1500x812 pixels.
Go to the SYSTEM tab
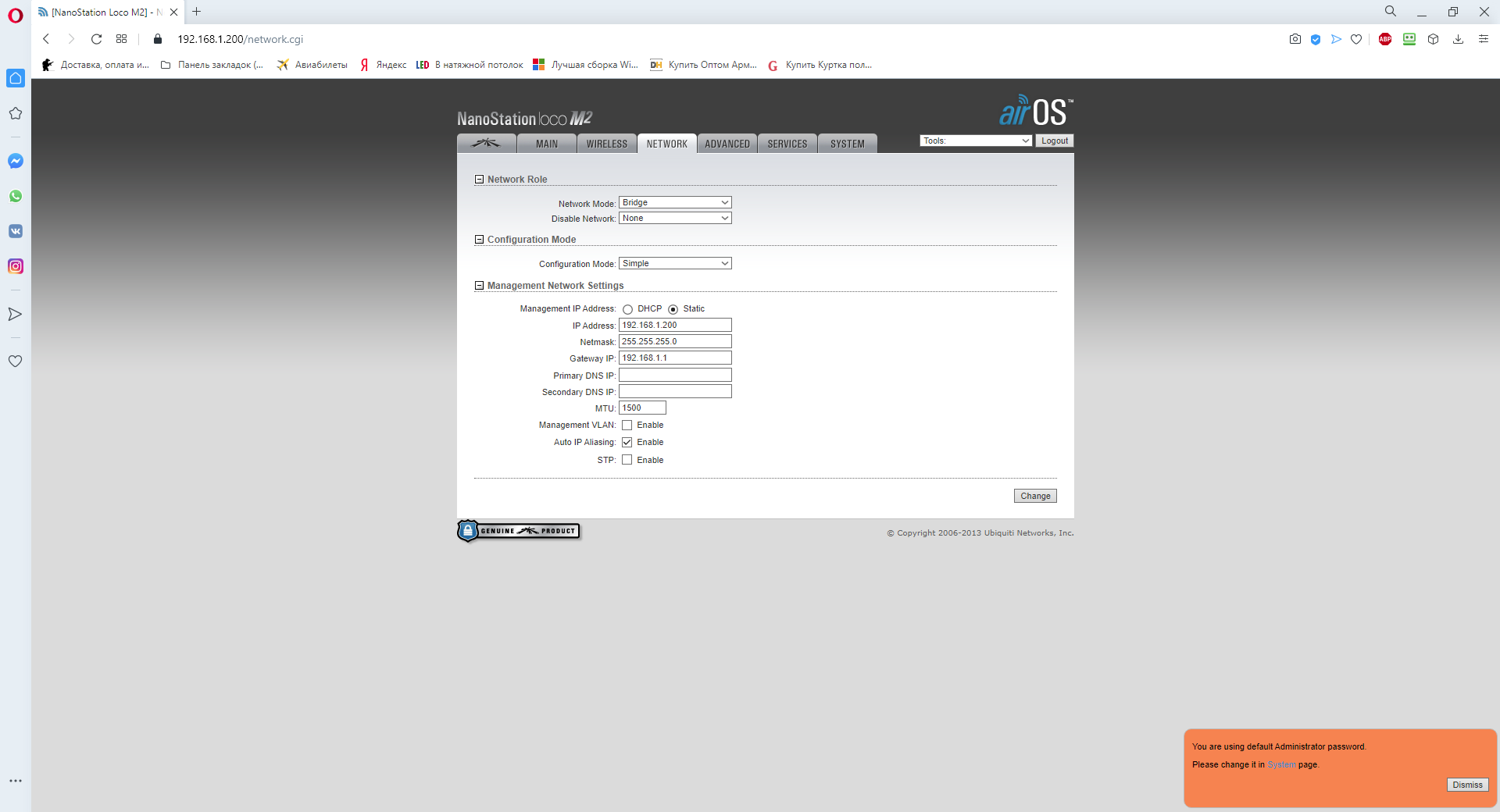[x=848, y=144]
